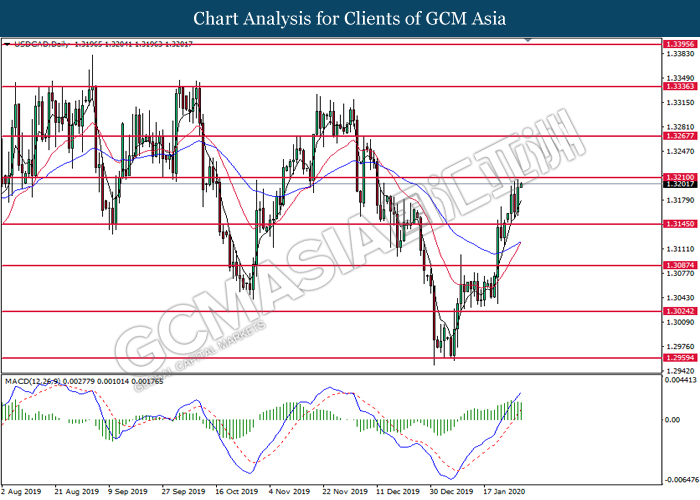Click the 22 Nov 2019 date label

345,492
